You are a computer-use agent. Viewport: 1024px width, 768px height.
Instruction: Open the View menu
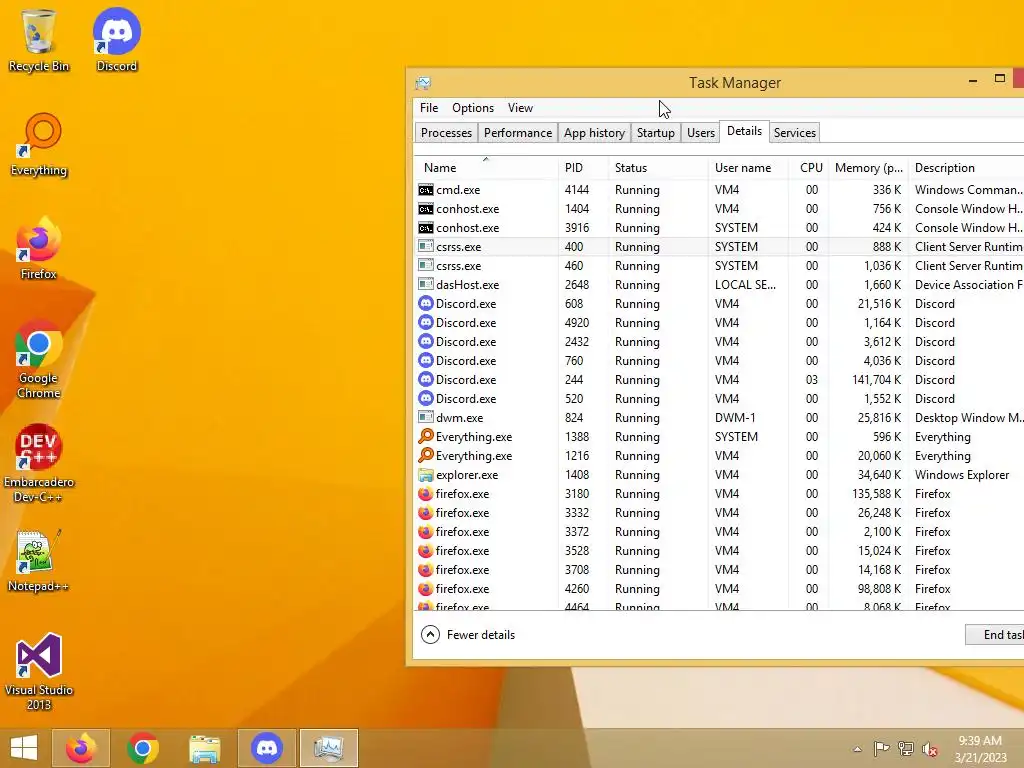520,108
